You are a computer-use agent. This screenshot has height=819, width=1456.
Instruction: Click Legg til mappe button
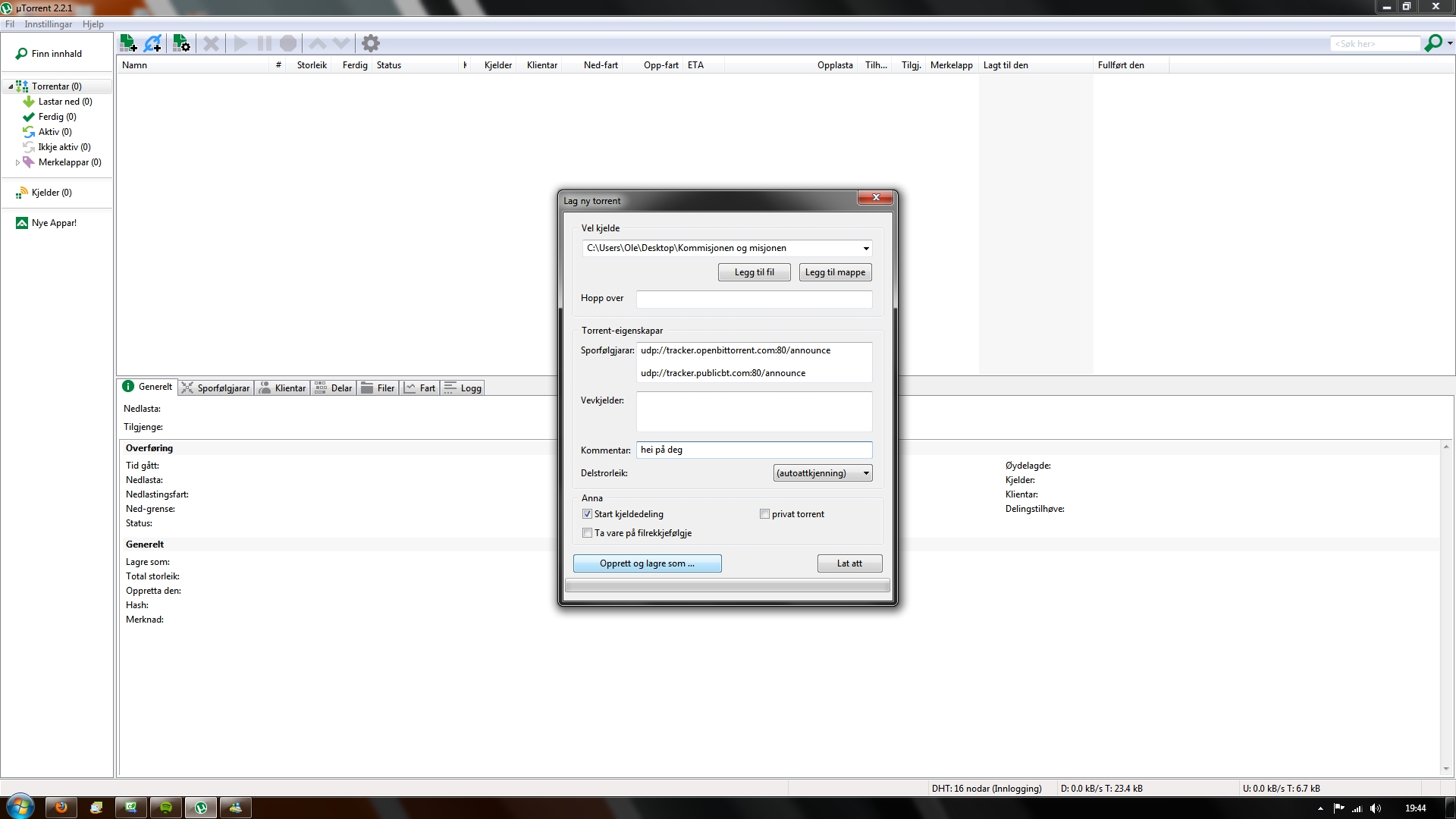pos(835,272)
